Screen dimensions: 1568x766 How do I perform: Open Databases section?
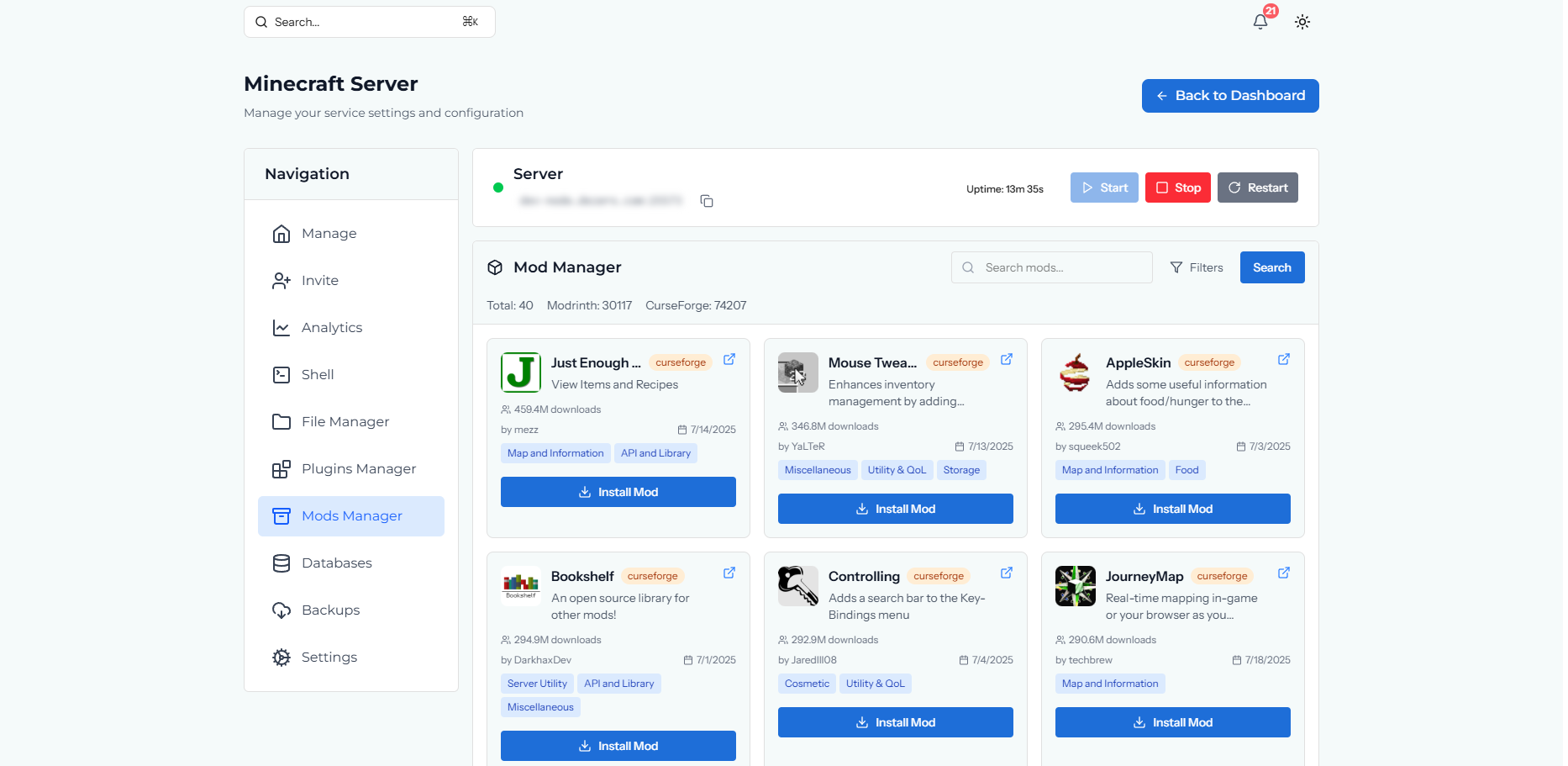(x=351, y=563)
